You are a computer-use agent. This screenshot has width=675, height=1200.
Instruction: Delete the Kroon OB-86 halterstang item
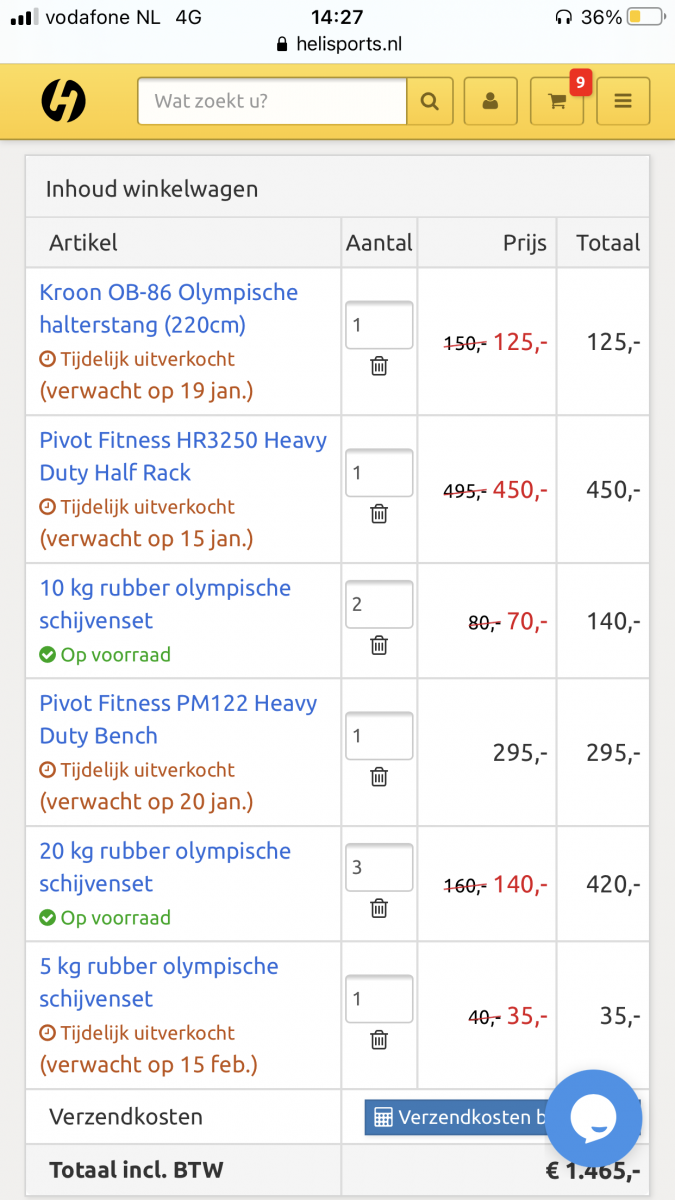tap(379, 367)
